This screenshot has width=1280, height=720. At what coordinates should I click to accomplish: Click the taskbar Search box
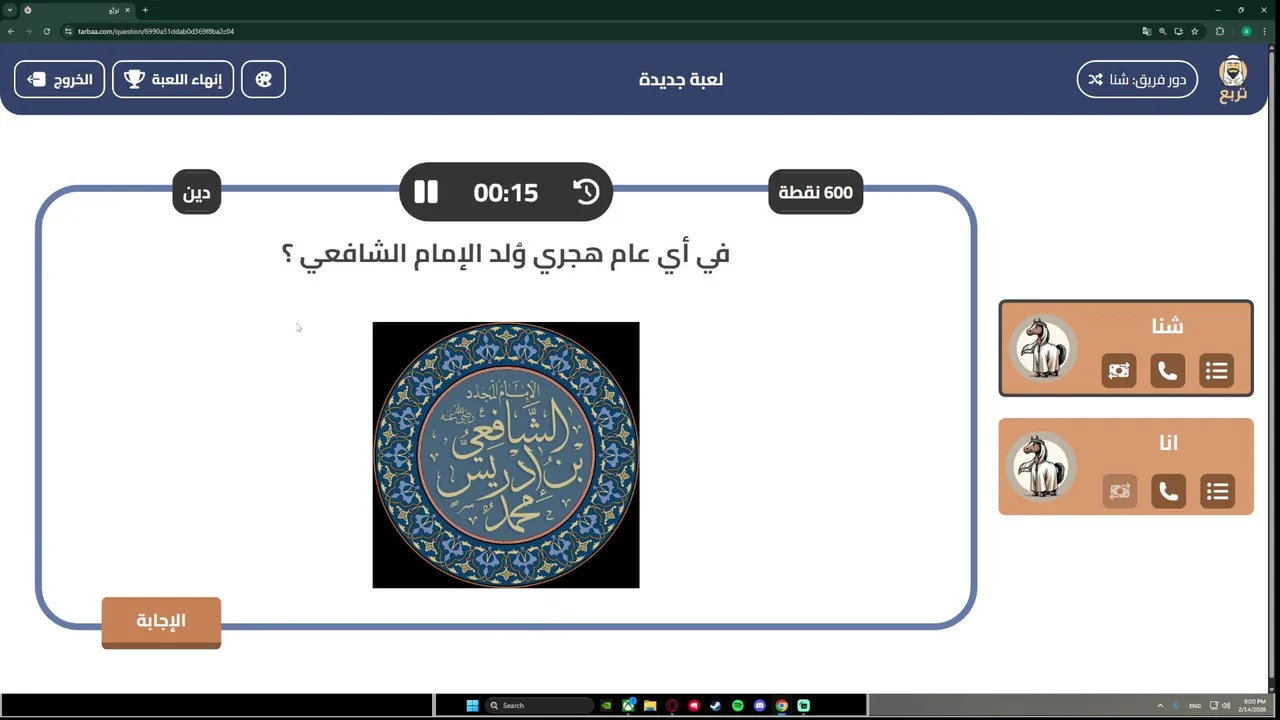[539, 705]
